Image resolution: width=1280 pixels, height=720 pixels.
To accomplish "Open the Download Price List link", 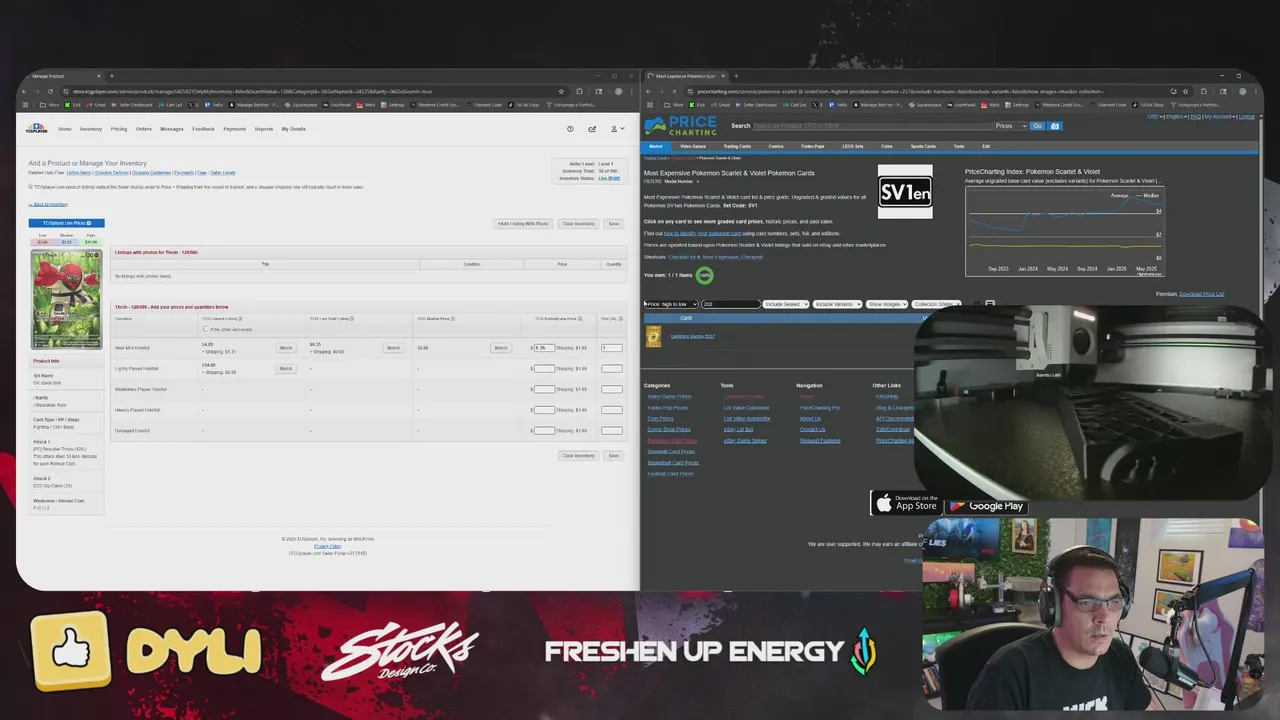I will coord(1202,294).
